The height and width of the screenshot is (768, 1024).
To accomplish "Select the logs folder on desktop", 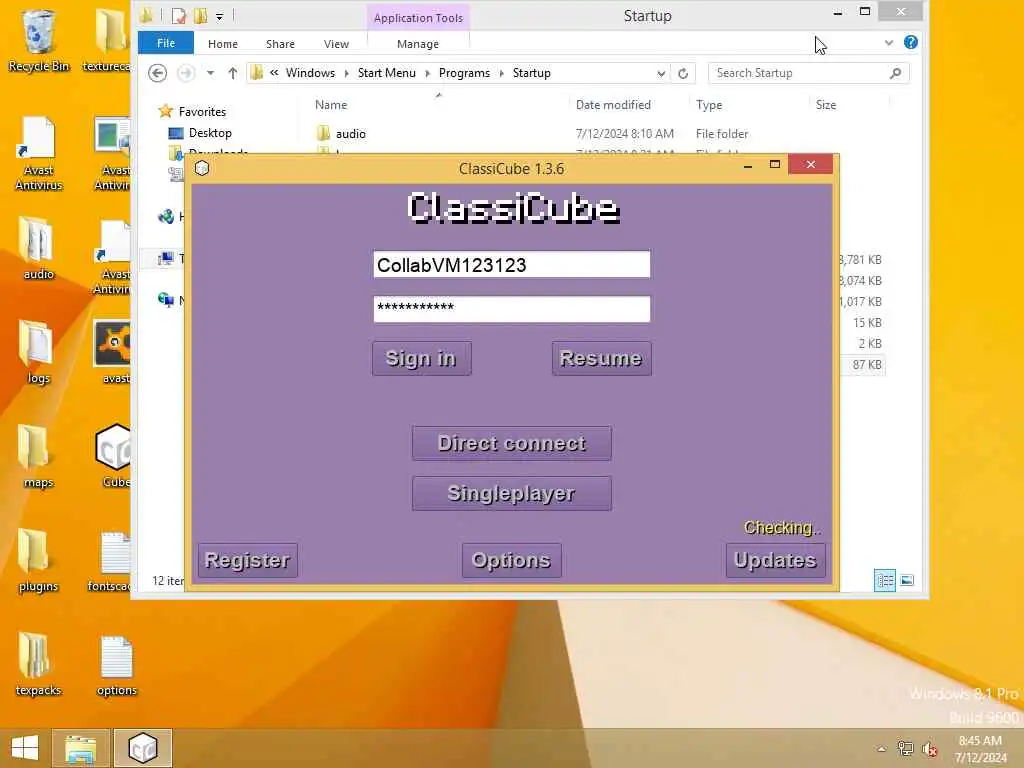I will pyautogui.click(x=39, y=353).
